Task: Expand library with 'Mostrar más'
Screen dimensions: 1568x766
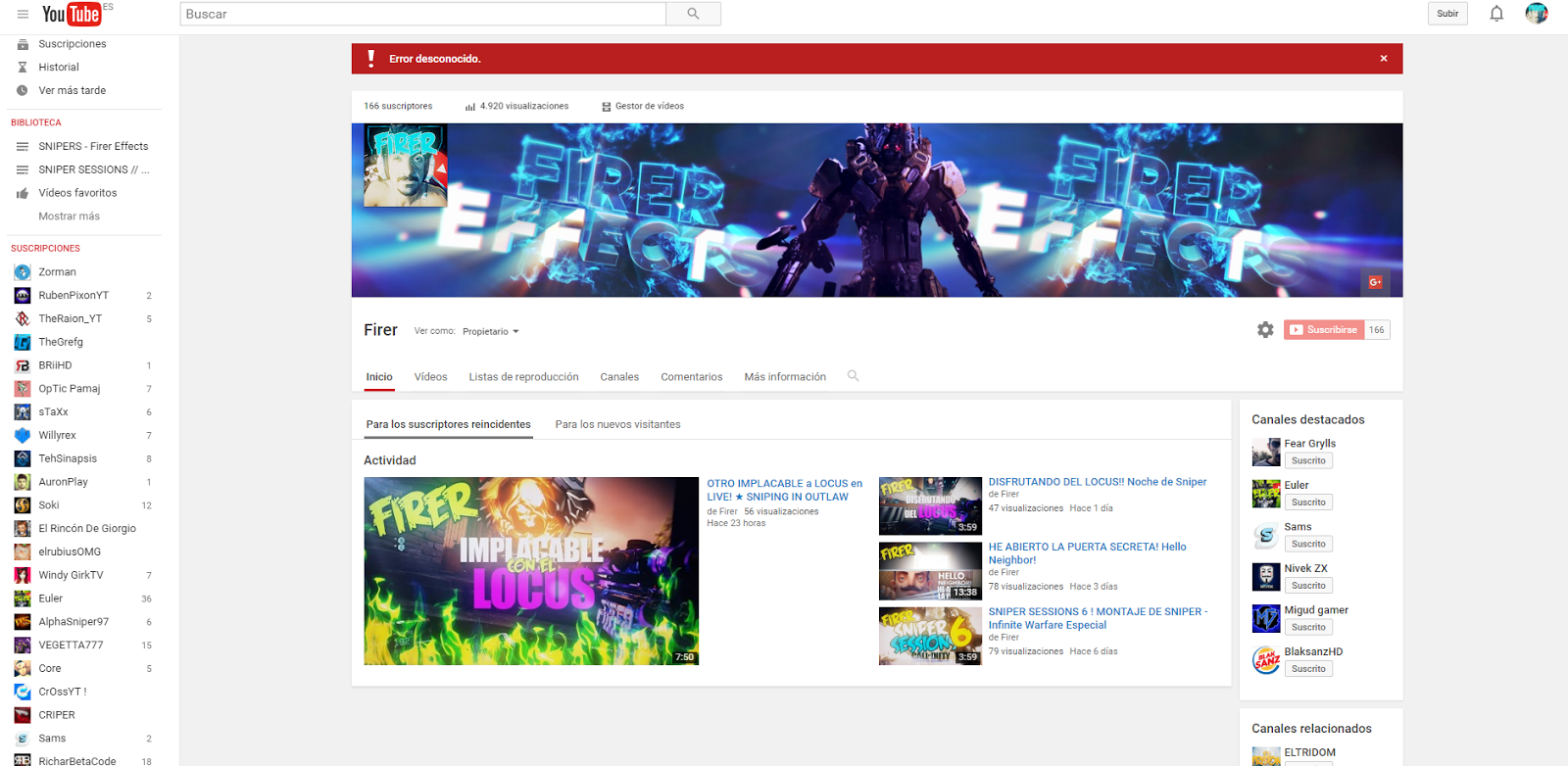Action: 69,216
